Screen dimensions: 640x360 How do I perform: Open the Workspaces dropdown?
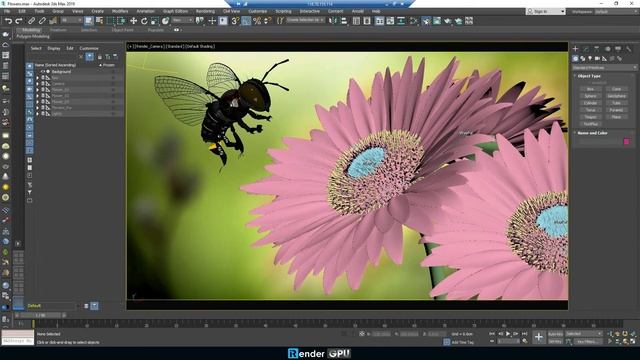[x=616, y=12]
